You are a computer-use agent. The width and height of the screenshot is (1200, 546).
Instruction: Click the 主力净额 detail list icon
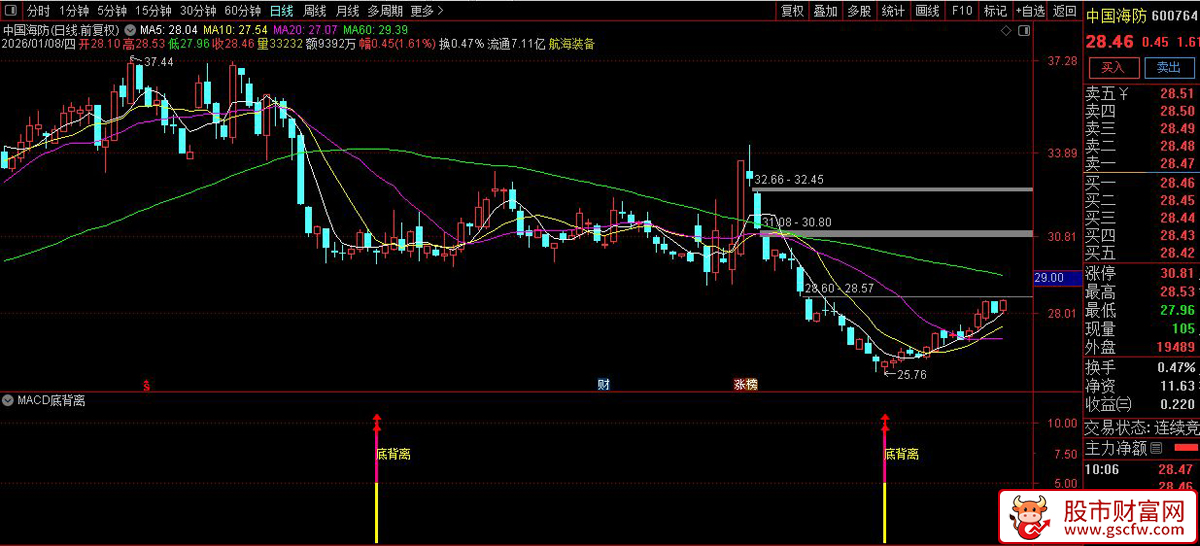click(1157, 448)
